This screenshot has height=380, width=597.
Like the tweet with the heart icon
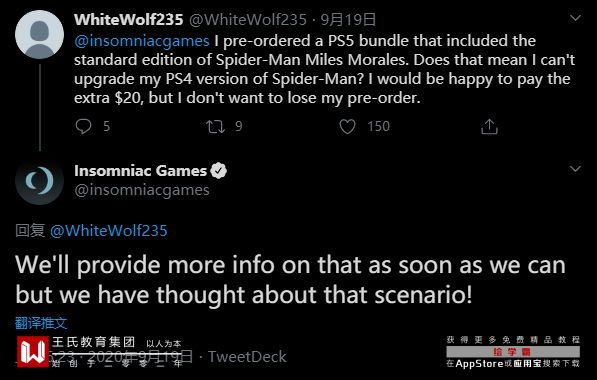(347, 126)
